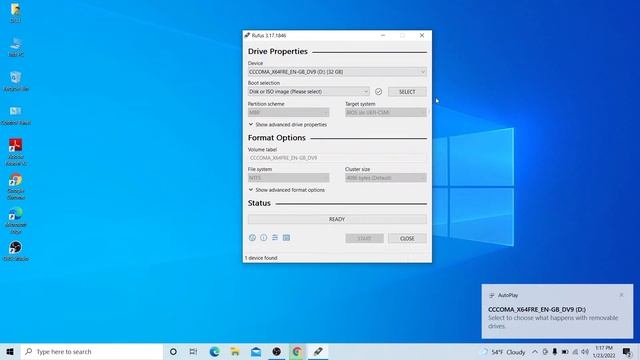The image size is (640, 360).
Task: Open the user folder desktop icon
Action: tap(16, 12)
